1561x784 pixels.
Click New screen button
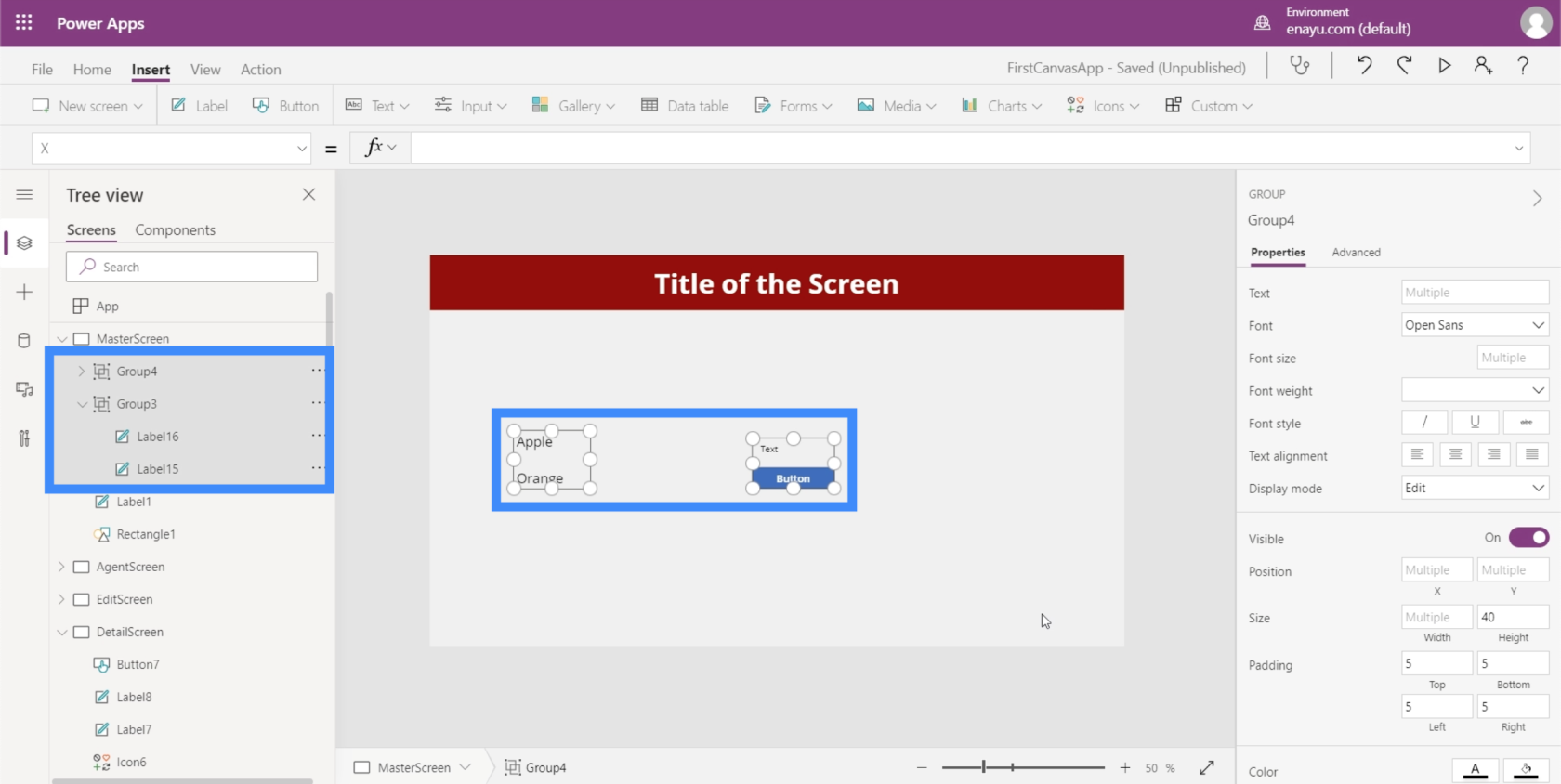87,106
